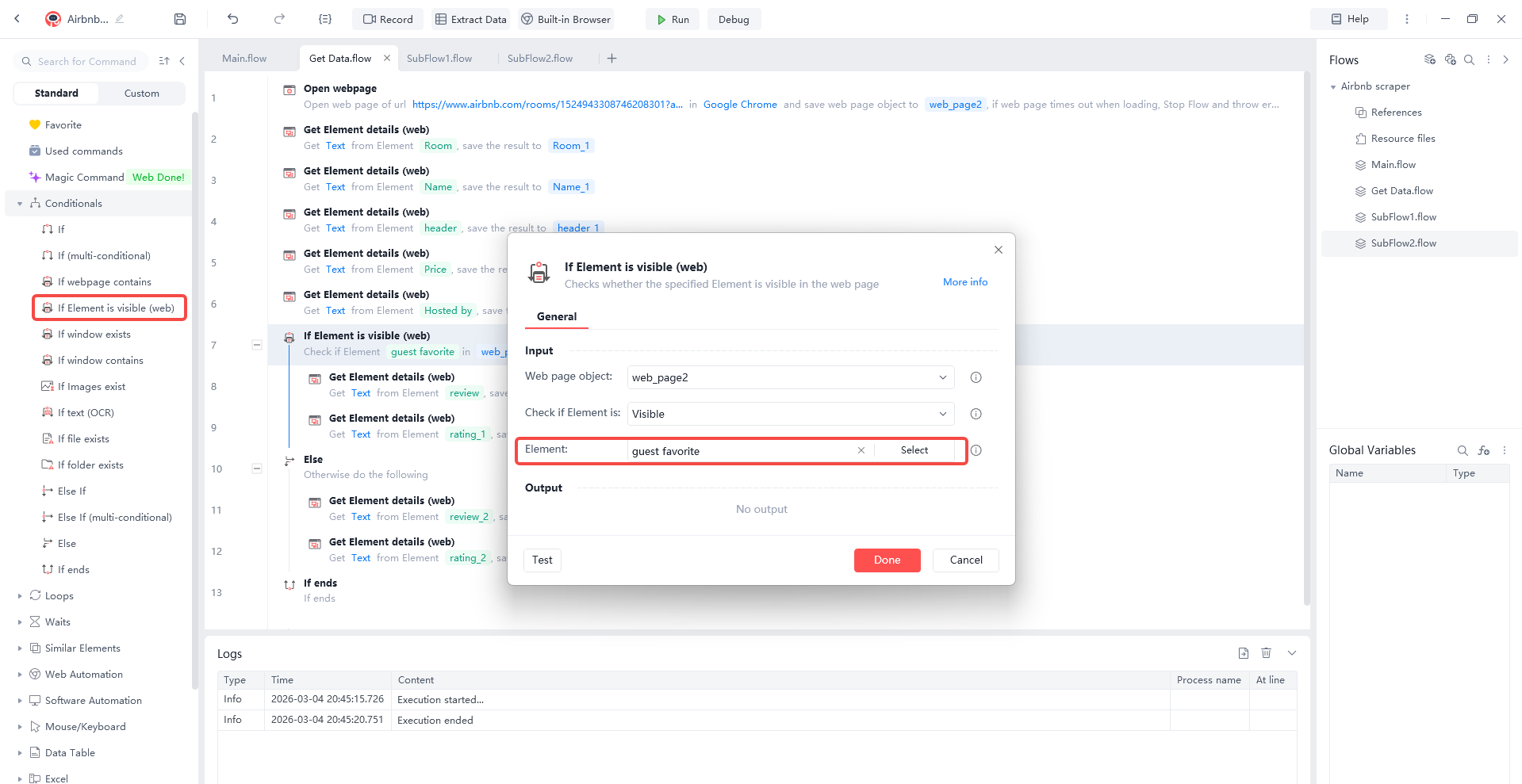Clear the Logs with trash icon

tap(1266, 652)
